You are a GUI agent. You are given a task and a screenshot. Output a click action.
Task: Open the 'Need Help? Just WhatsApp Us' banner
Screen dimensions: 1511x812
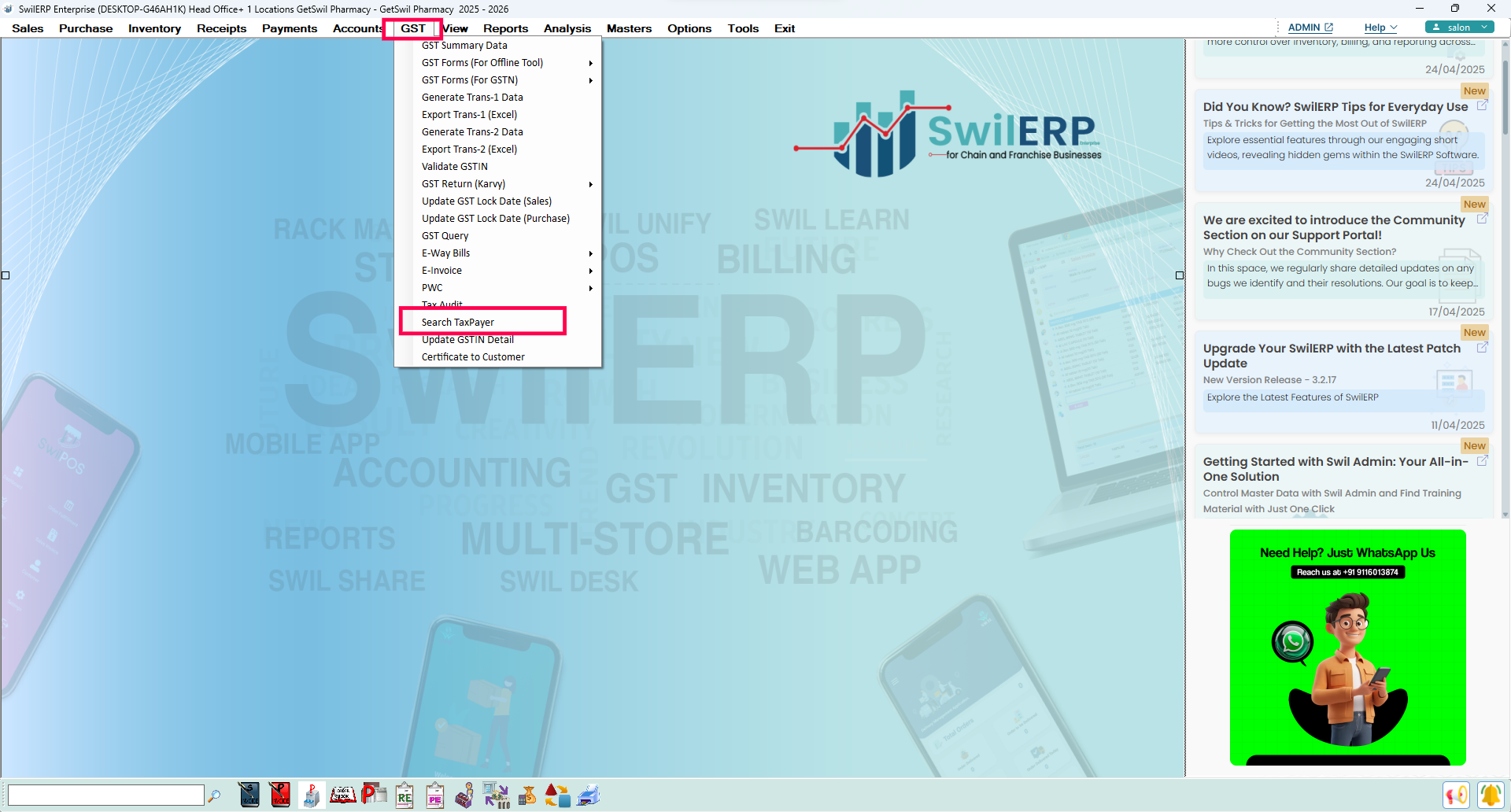[x=1347, y=647]
